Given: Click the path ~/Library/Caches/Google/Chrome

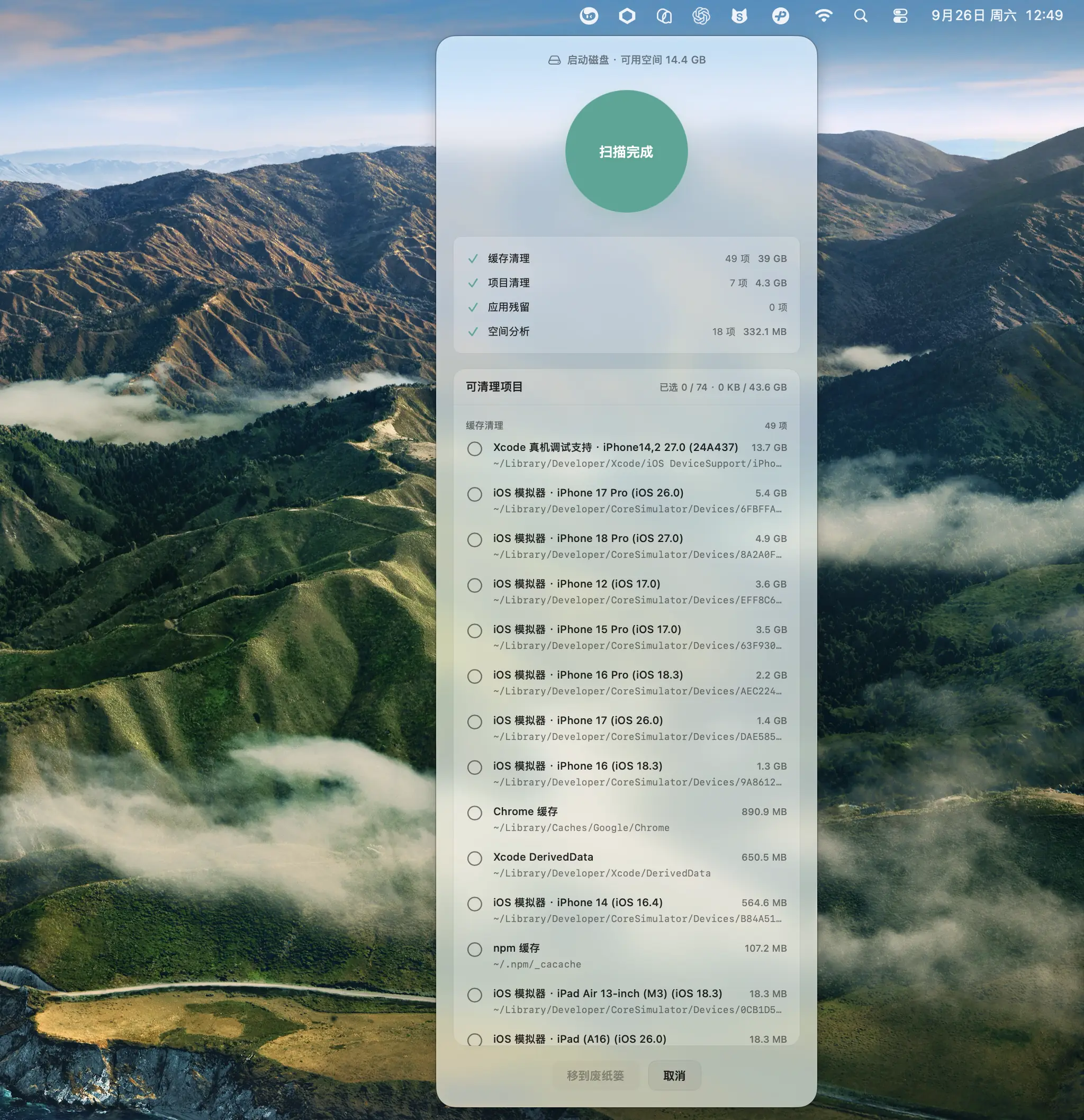Looking at the screenshot, I should pyautogui.click(x=581, y=828).
